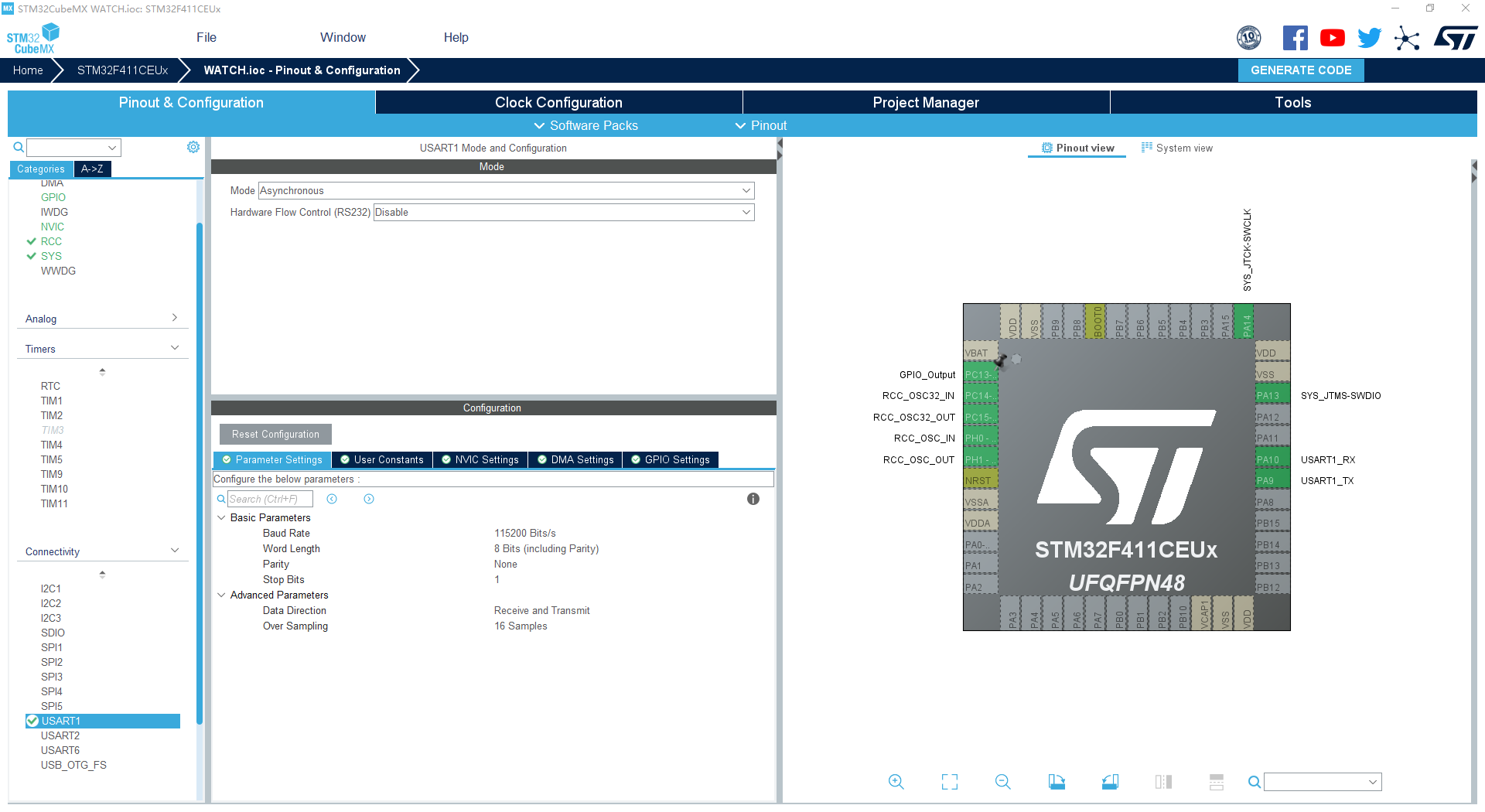Open the Window menu
This screenshot has width=1485, height=812.
coord(343,37)
